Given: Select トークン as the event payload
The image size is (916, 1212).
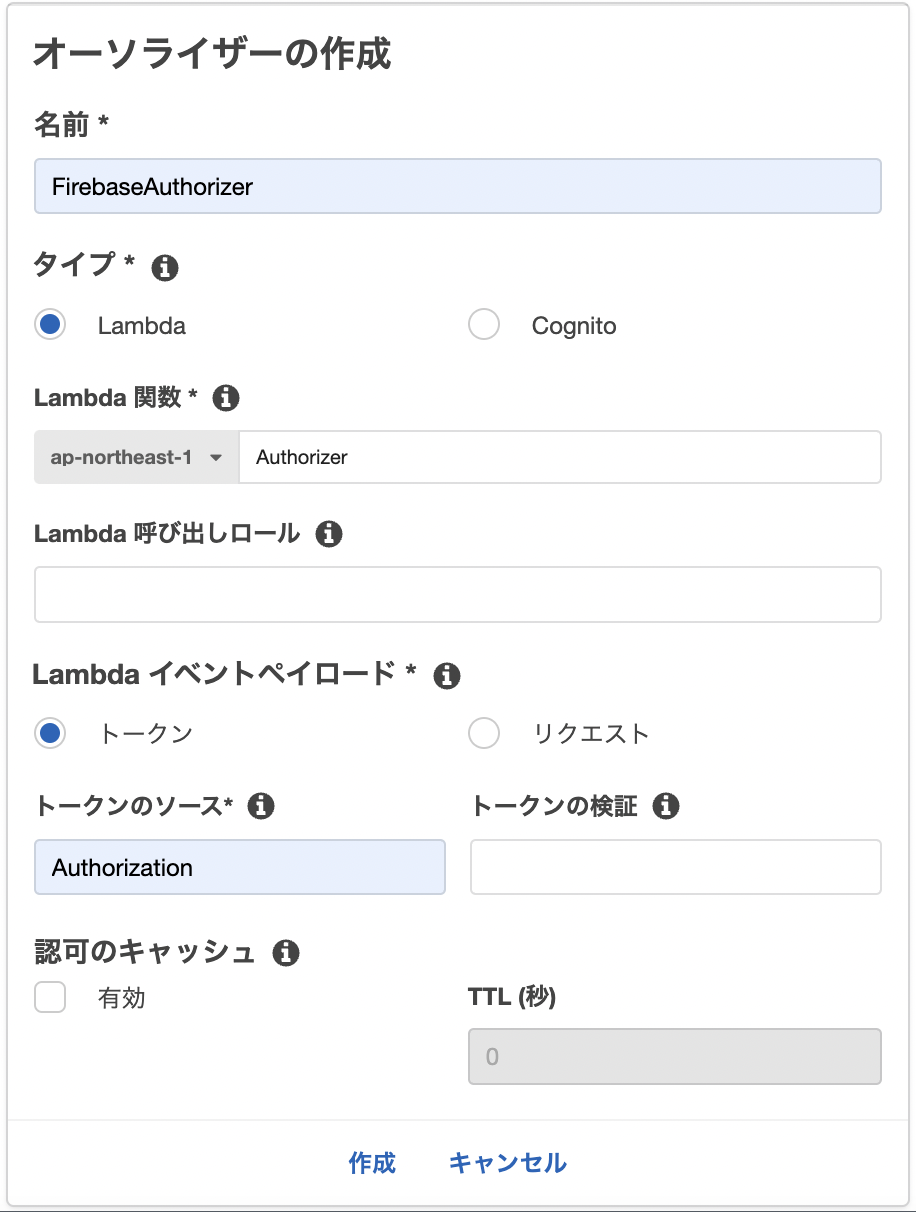Looking at the screenshot, I should [50, 733].
